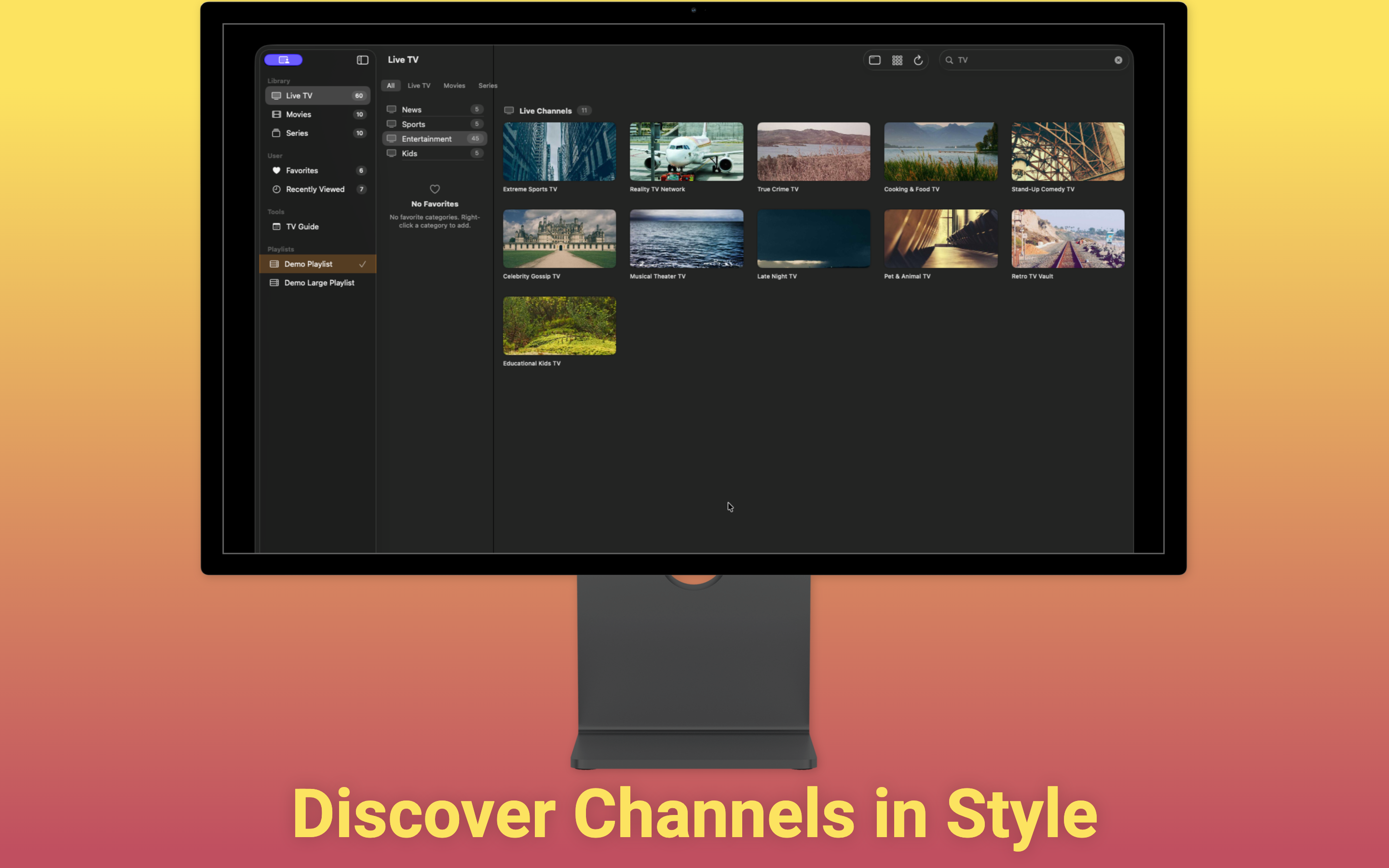Click the No Favorites heart outline icon
This screenshot has height=868, width=1389.
point(435,189)
